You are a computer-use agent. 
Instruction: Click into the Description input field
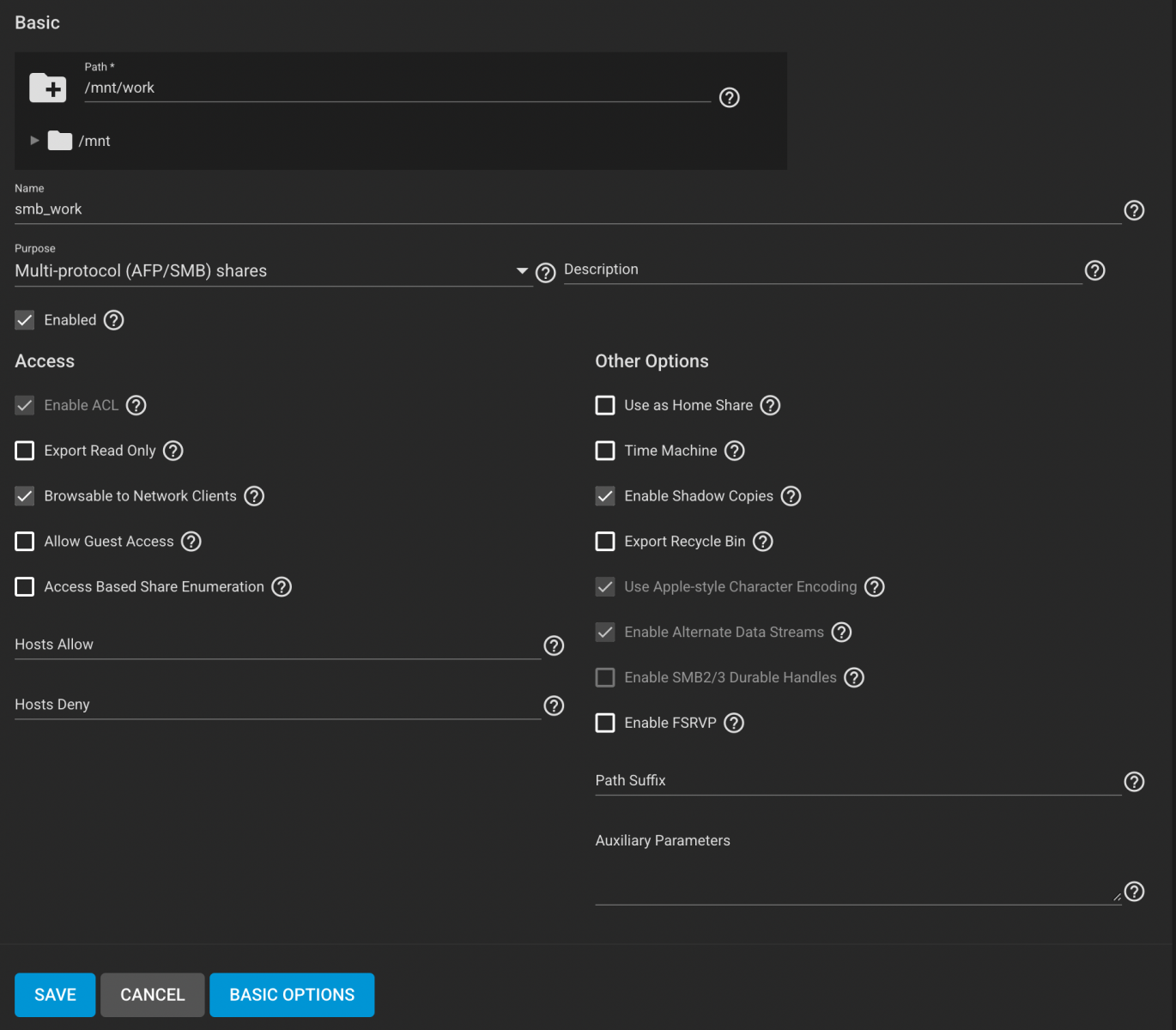[x=822, y=270]
